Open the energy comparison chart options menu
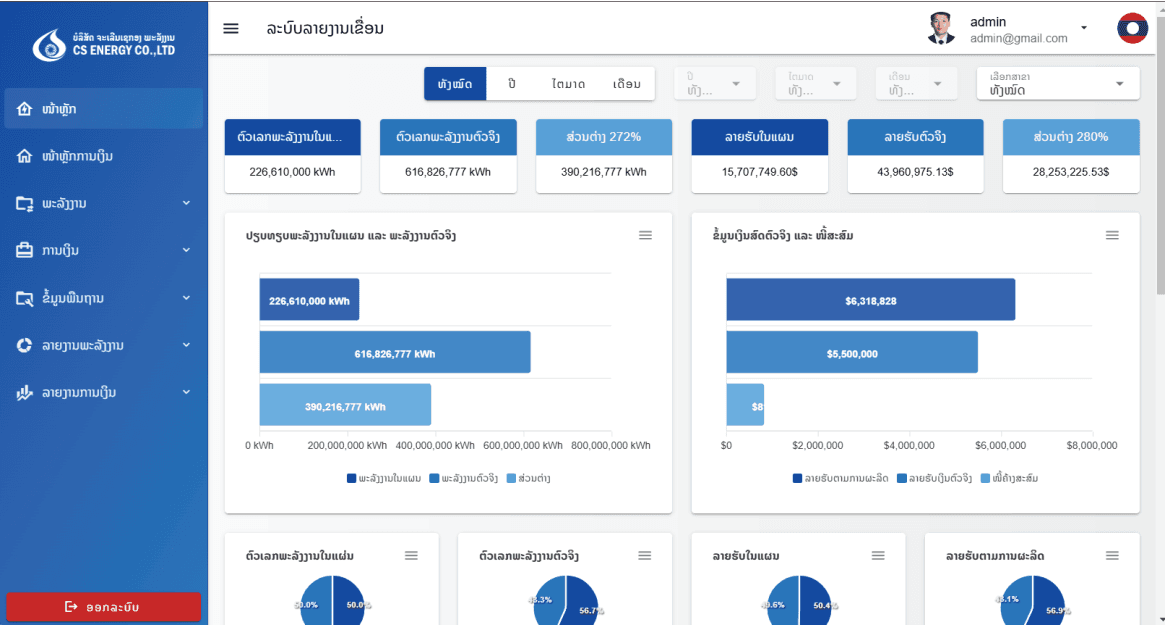1172x627 pixels. click(645, 235)
